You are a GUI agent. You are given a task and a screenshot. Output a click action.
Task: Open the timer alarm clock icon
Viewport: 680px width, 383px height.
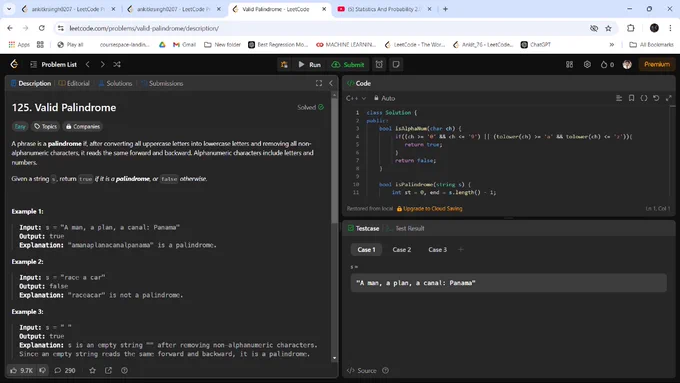pyautogui.click(x=379, y=64)
